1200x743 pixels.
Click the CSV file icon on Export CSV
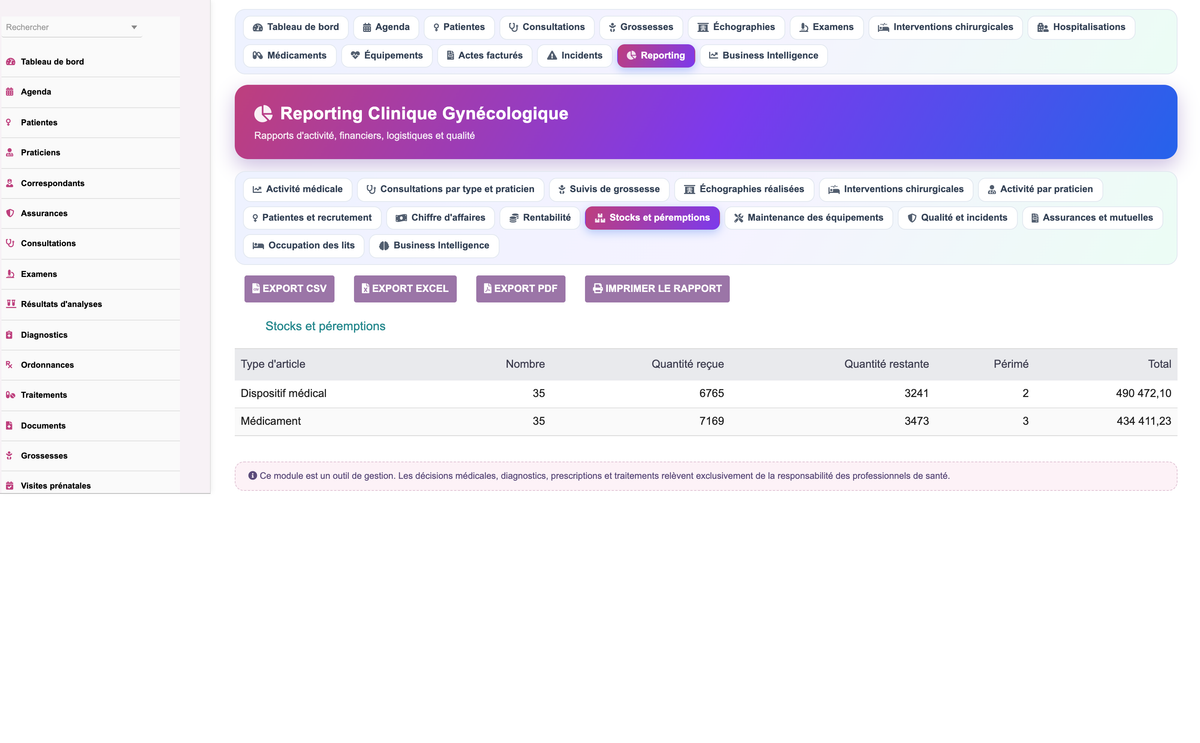[256, 289]
